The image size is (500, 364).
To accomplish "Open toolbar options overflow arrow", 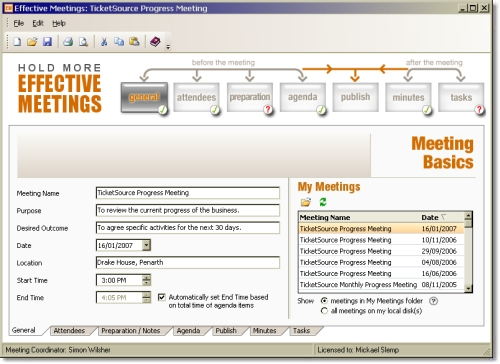I will (x=168, y=46).
